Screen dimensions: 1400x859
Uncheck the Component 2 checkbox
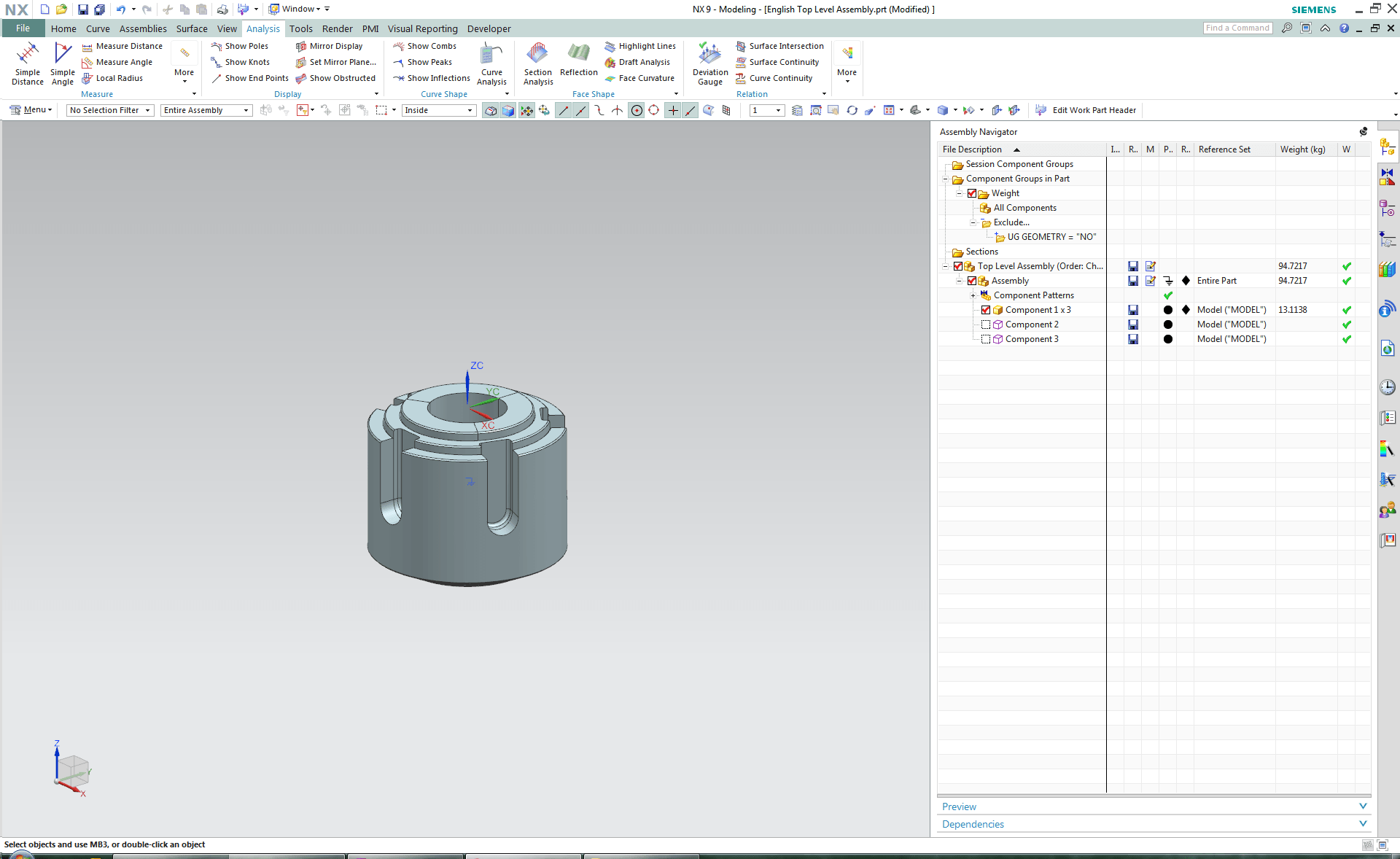pyautogui.click(x=986, y=324)
